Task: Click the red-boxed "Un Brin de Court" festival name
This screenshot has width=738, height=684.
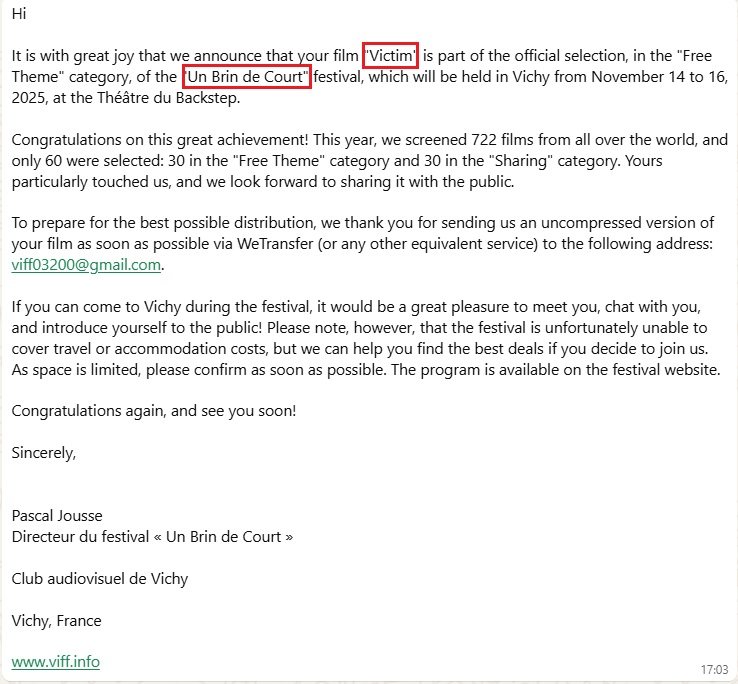Action: click(247, 77)
